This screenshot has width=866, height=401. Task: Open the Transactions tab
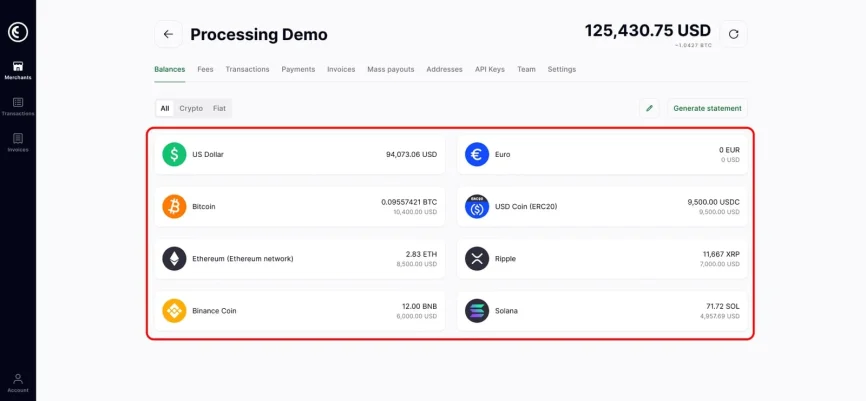[x=247, y=70]
